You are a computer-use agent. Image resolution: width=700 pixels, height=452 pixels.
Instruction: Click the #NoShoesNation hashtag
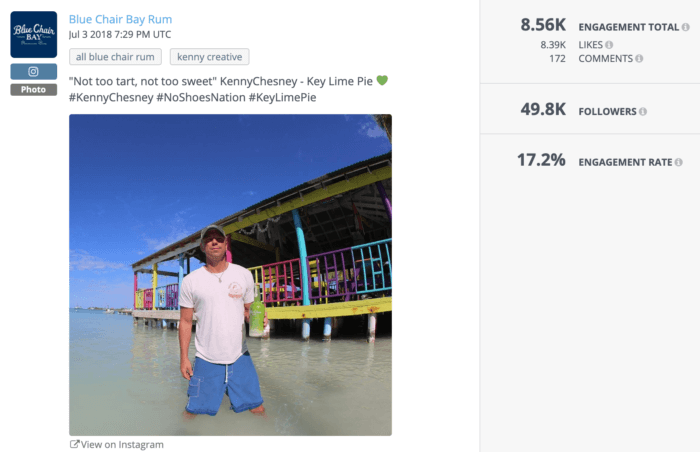[203, 97]
